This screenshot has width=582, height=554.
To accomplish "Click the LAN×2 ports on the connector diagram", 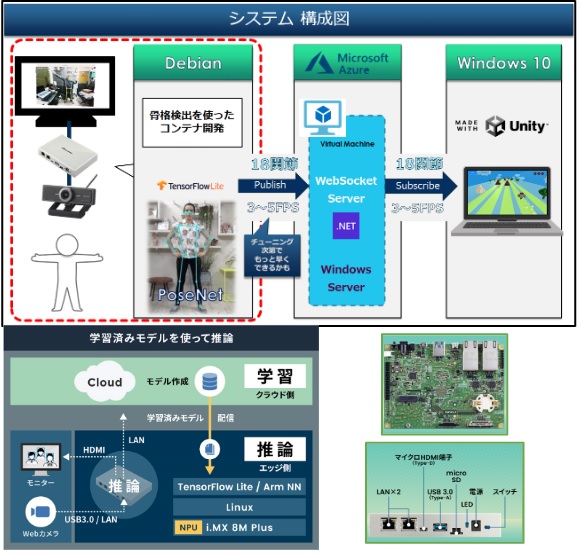I will pos(398,524).
